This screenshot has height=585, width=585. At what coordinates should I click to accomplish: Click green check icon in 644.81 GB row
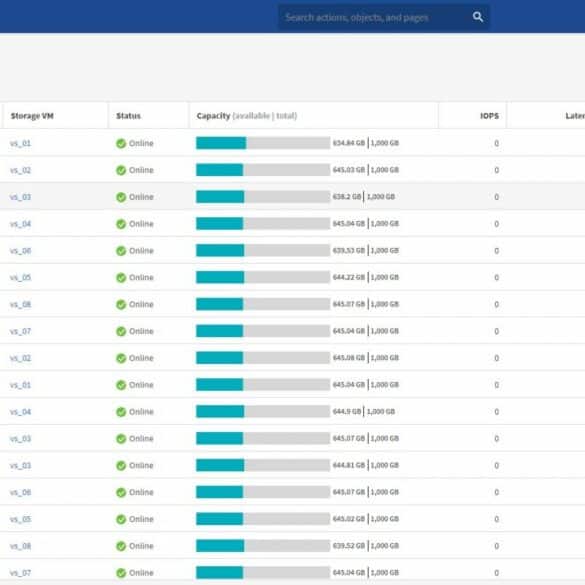coord(121,466)
